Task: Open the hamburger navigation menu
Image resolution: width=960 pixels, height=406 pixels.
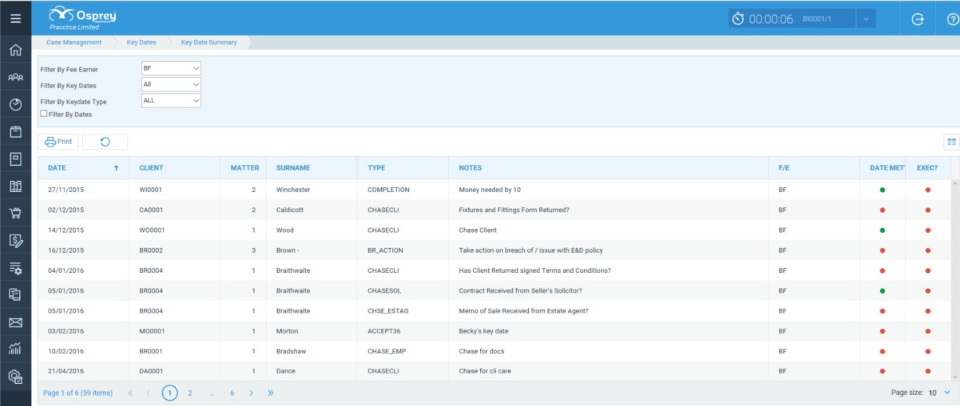Action: click(x=15, y=18)
